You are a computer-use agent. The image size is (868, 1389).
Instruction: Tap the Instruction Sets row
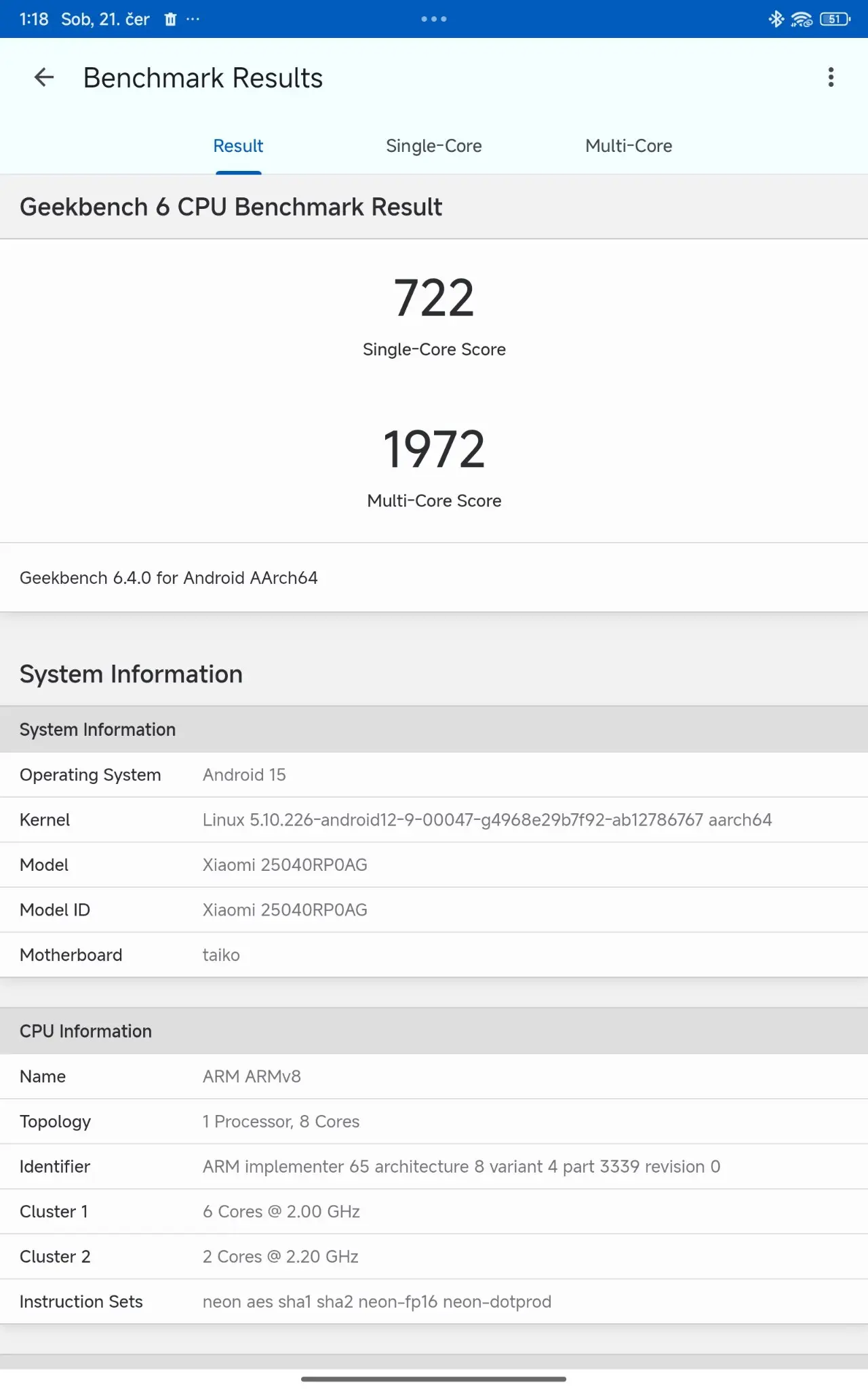(434, 1302)
